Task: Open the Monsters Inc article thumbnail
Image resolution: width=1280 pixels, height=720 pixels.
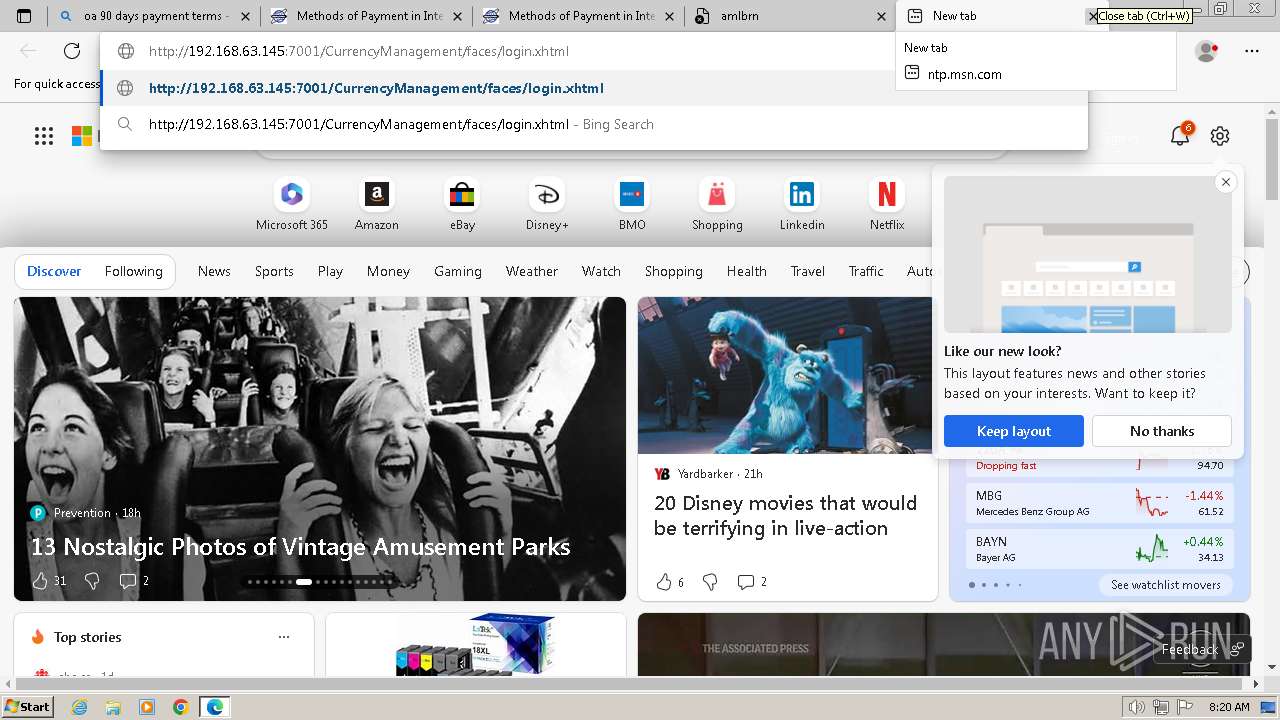Action: coord(788,375)
